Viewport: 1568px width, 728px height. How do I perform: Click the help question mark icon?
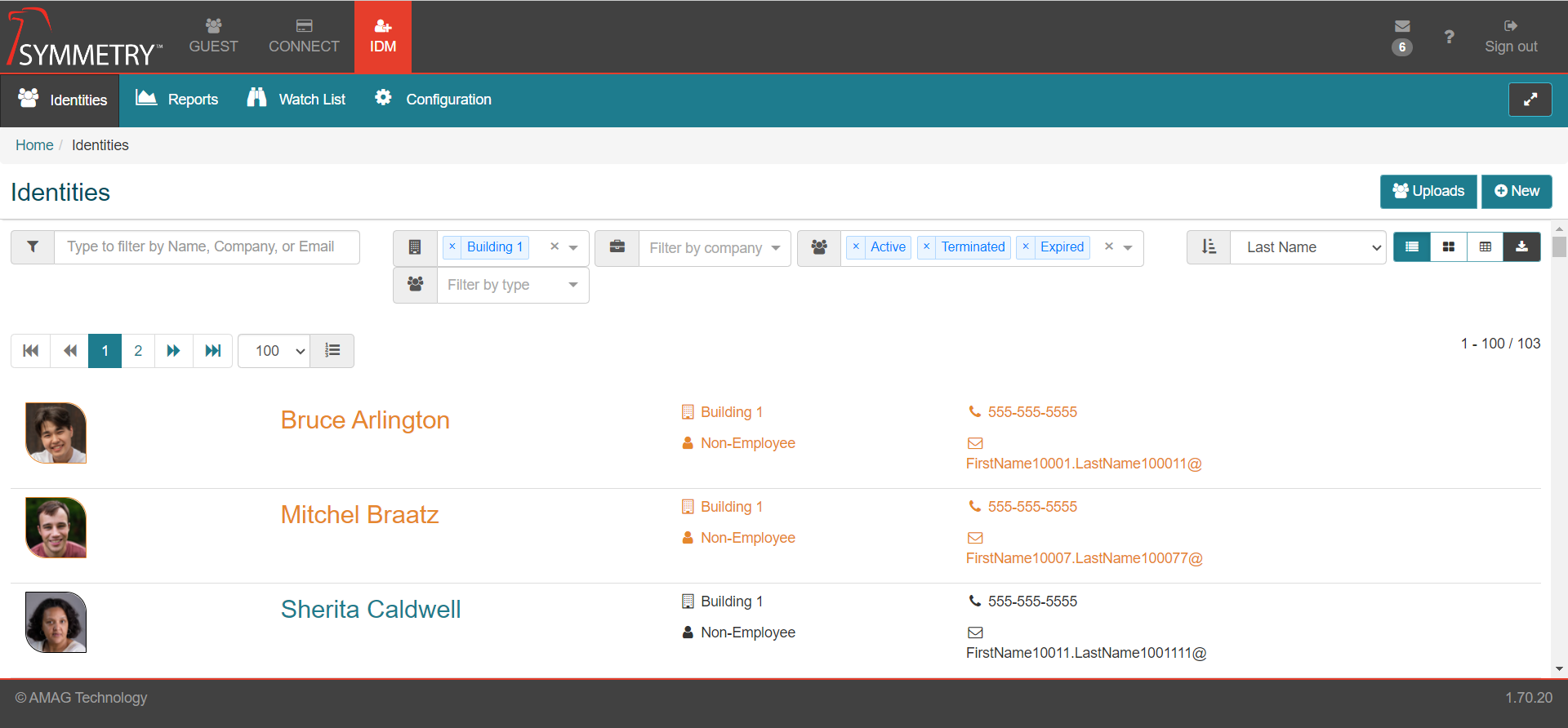point(1449,37)
